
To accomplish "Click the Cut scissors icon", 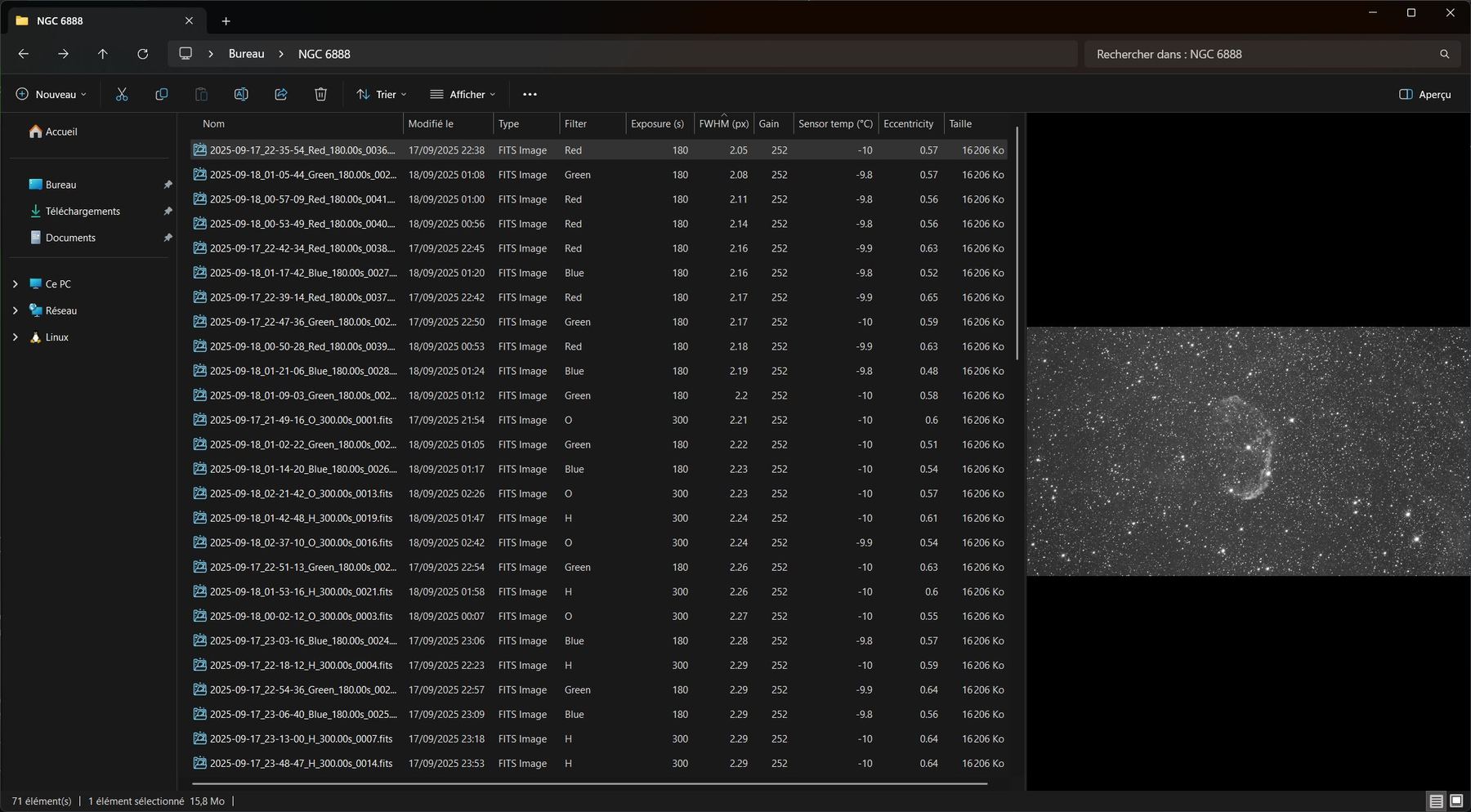I will 122,95.
